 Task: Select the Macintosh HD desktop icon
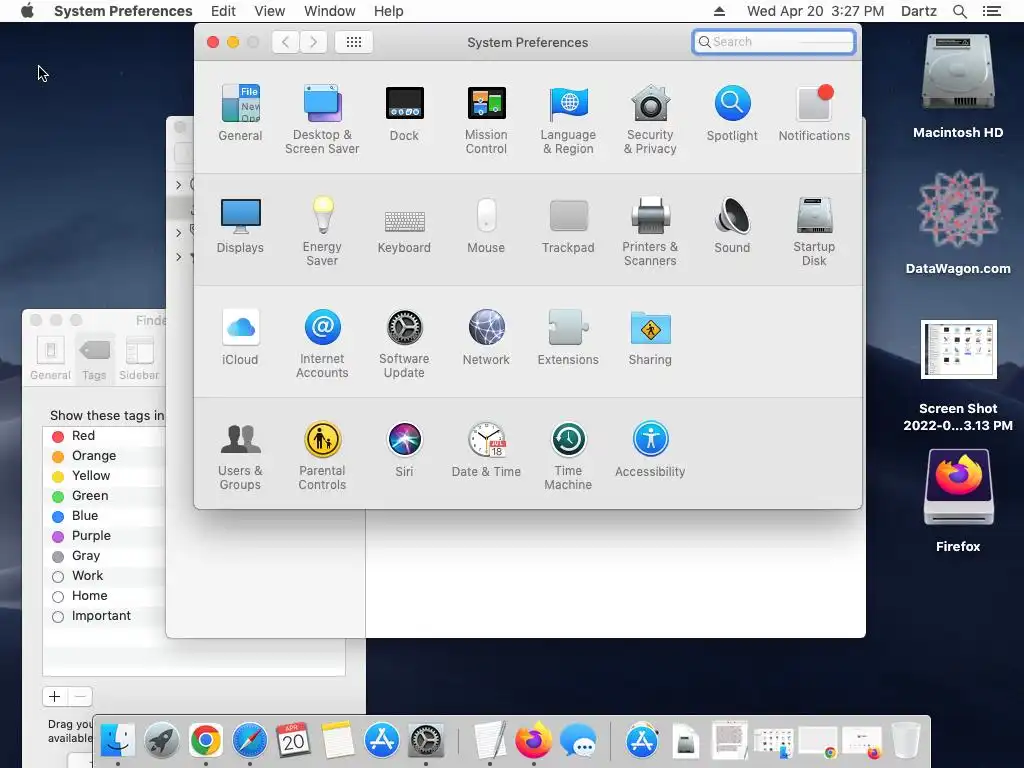tap(958, 86)
